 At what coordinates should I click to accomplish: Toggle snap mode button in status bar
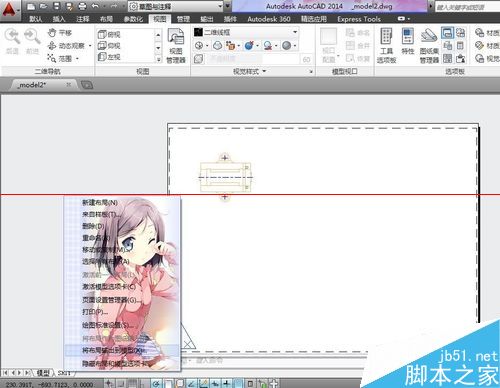(x=121, y=383)
